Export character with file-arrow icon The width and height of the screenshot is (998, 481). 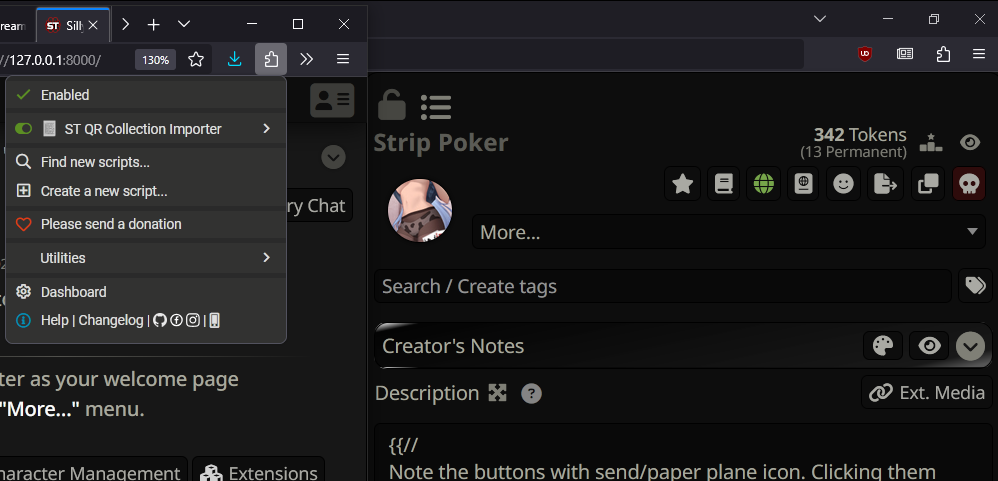pyautogui.click(x=885, y=184)
